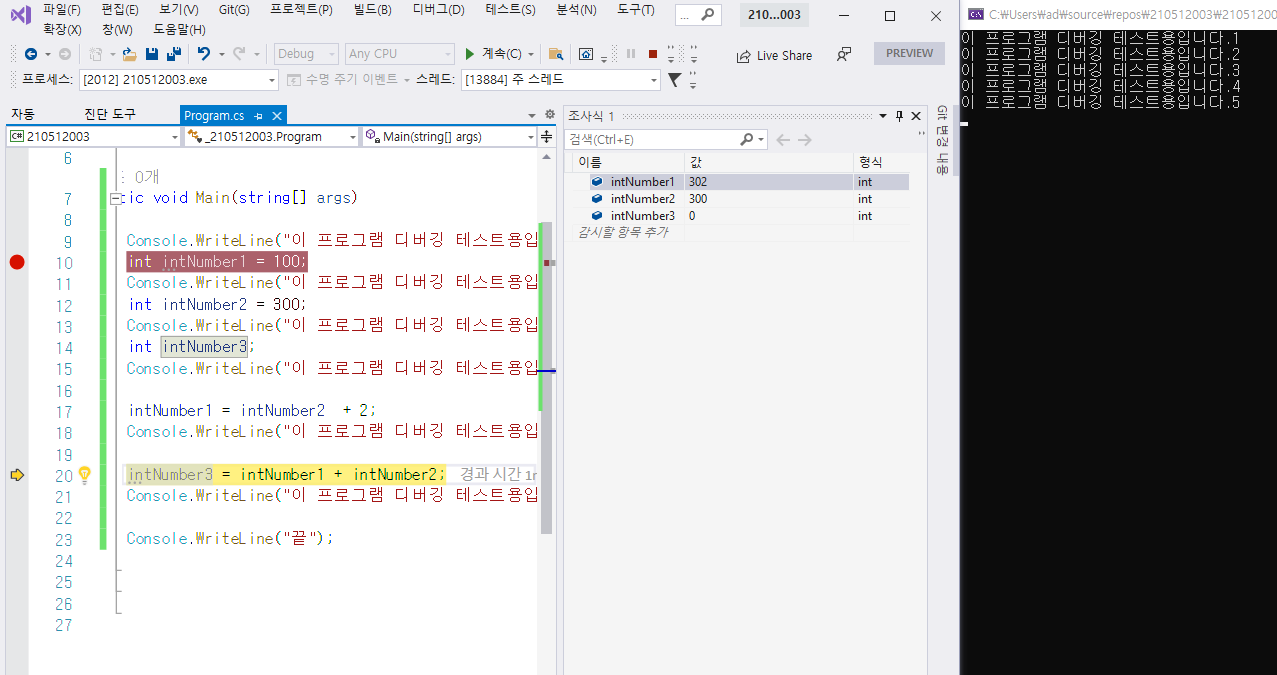The width and height of the screenshot is (1277, 675).
Task: Click the navigate backward arrow icon
Action: click(30, 54)
